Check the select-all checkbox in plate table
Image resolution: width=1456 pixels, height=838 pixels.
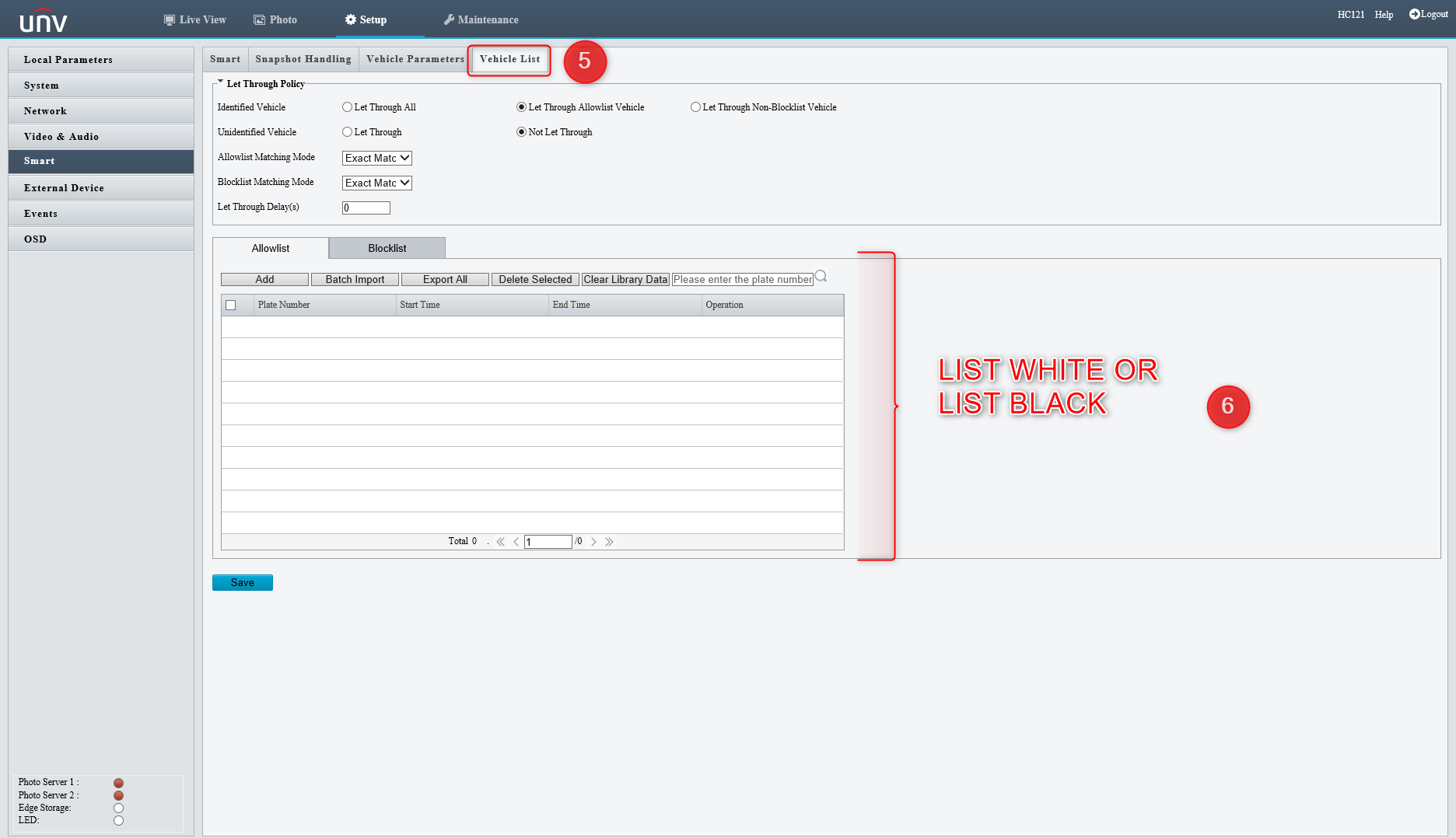[229, 305]
